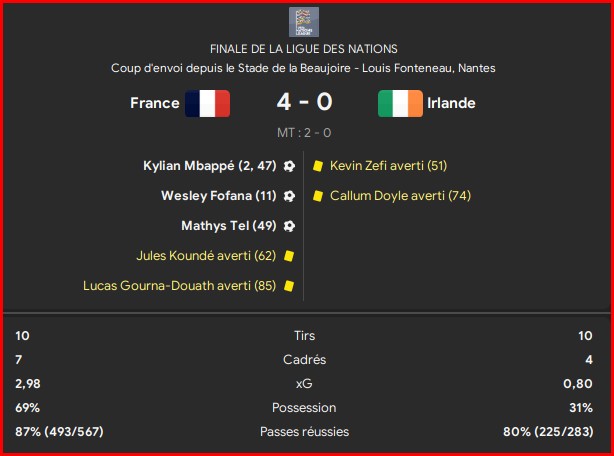Click Kevin Zefi's yellow card icon
The image size is (614, 456).
(318, 166)
